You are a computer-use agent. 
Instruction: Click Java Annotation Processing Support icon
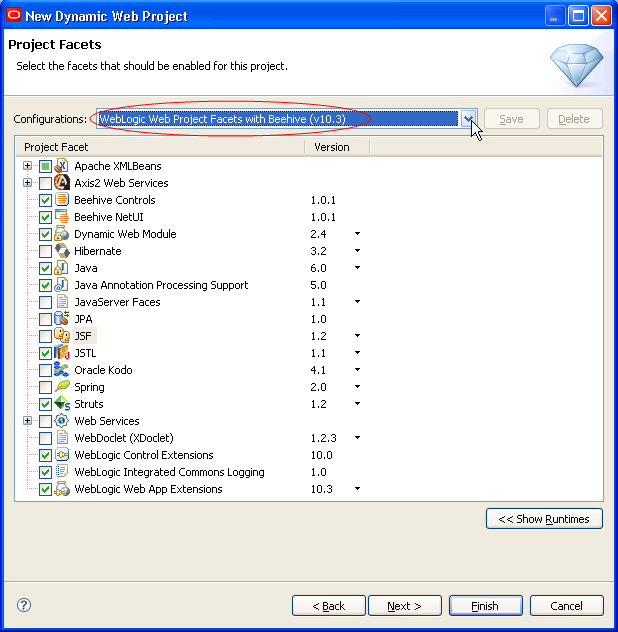click(x=61, y=285)
